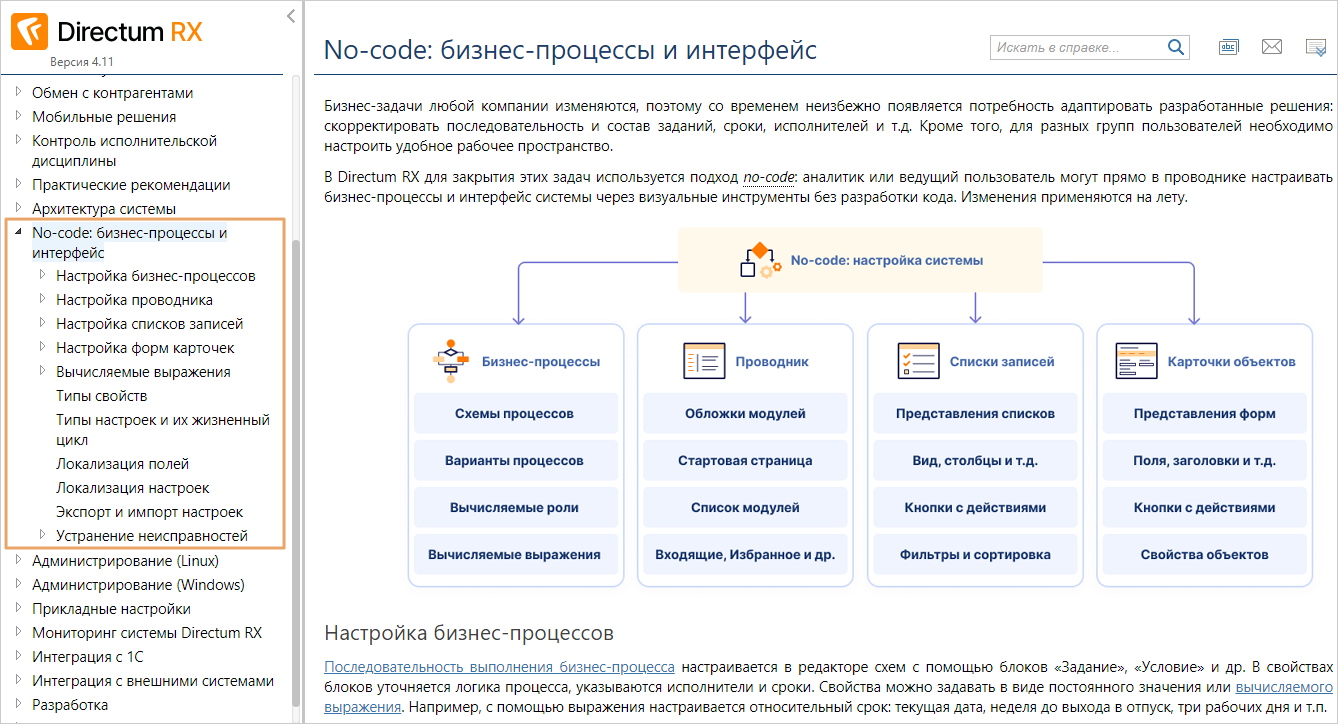
Task: Collapse the left navigation panel arrow
Action: (290, 16)
